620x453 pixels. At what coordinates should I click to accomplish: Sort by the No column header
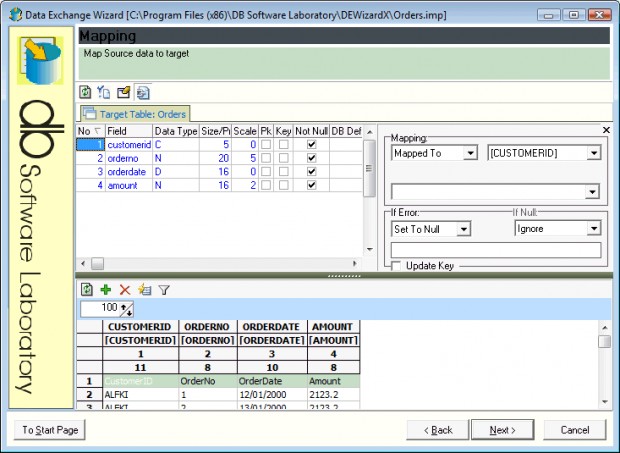pos(90,131)
